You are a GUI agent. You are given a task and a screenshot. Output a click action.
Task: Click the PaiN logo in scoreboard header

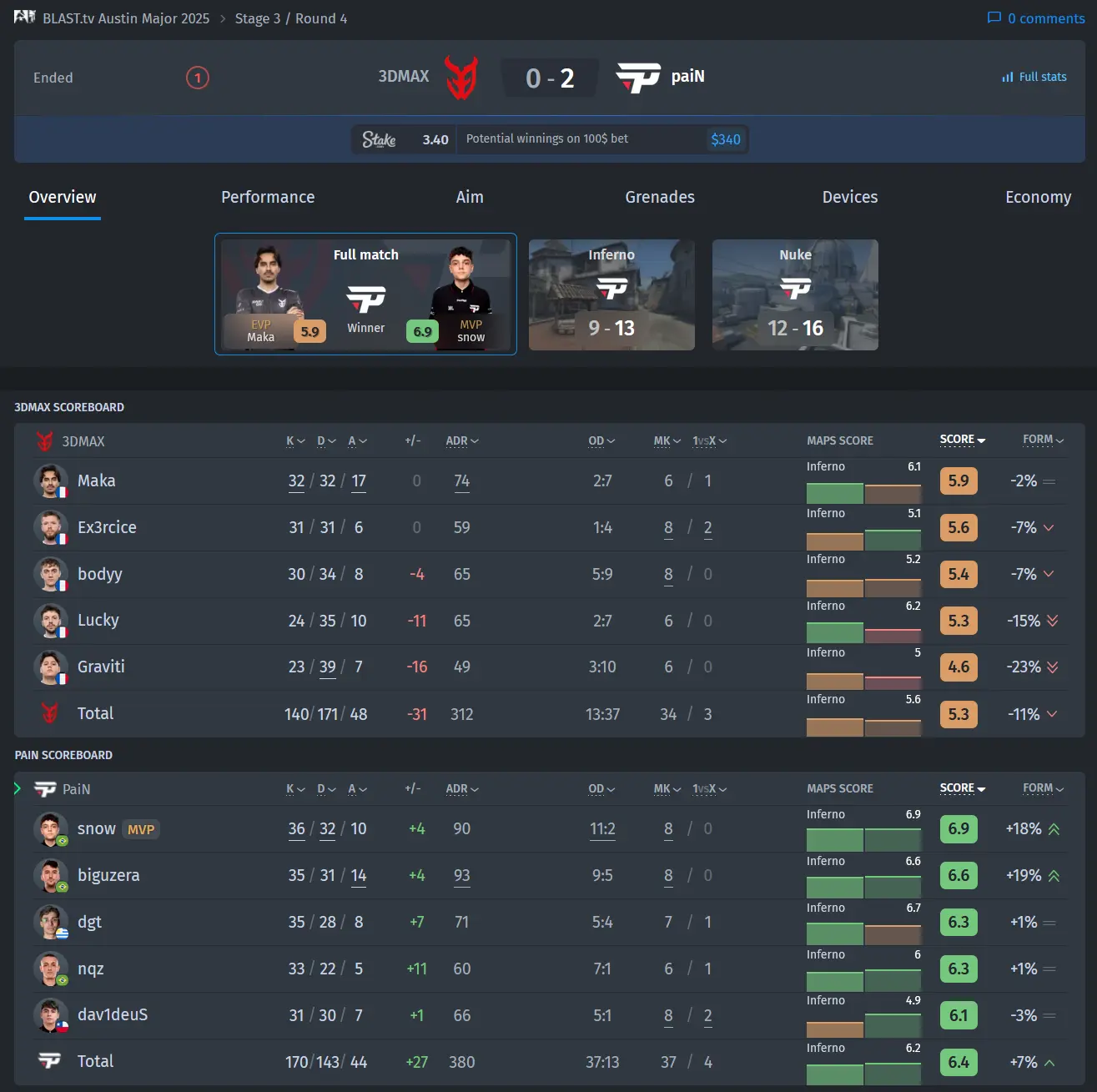[x=45, y=789]
